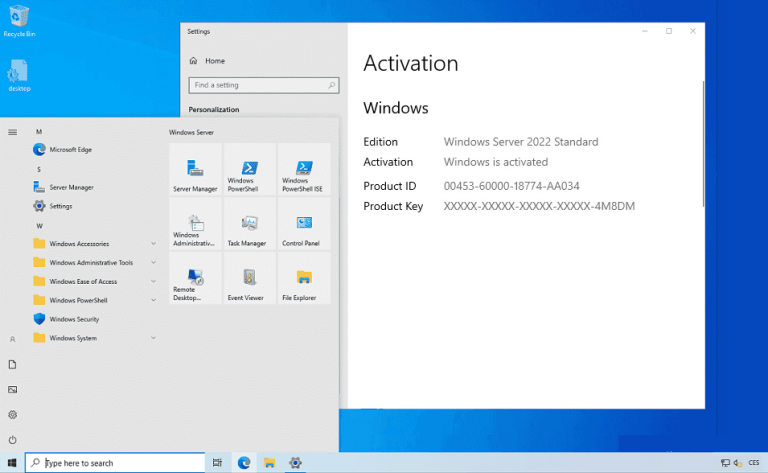768x473 pixels.
Task: Click the CES input language indicator
Action: (x=754, y=463)
